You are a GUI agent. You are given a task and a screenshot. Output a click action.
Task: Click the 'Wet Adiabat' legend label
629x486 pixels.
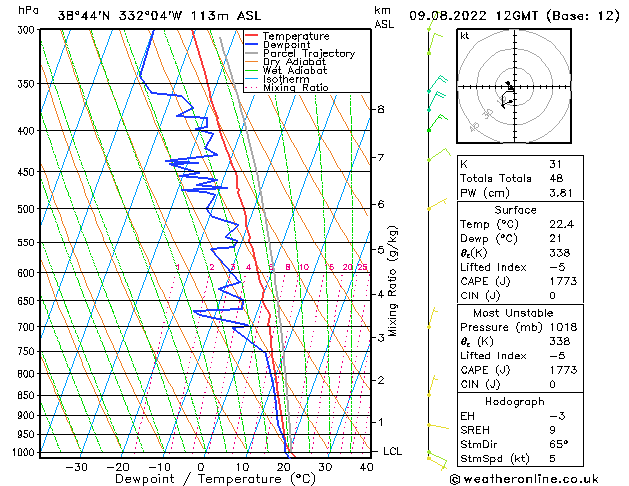click(x=295, y=71)
